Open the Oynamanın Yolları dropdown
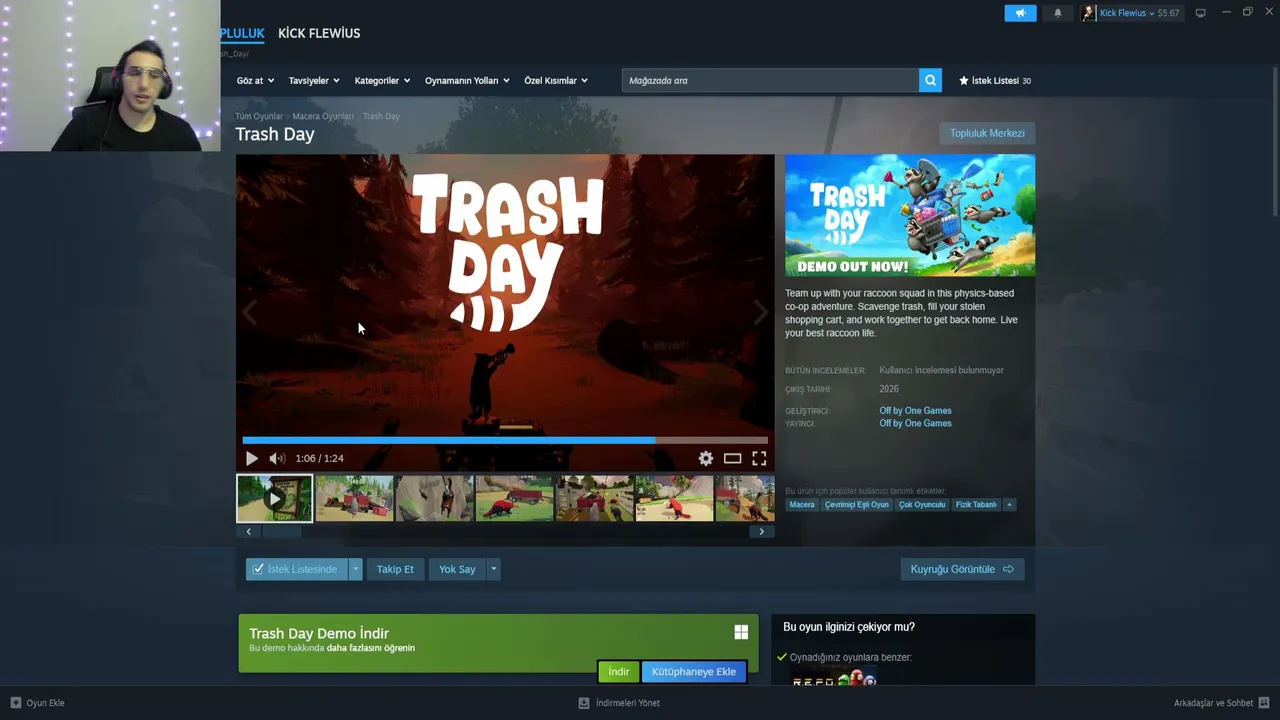Screen dimensions: 1280x720 467,80
